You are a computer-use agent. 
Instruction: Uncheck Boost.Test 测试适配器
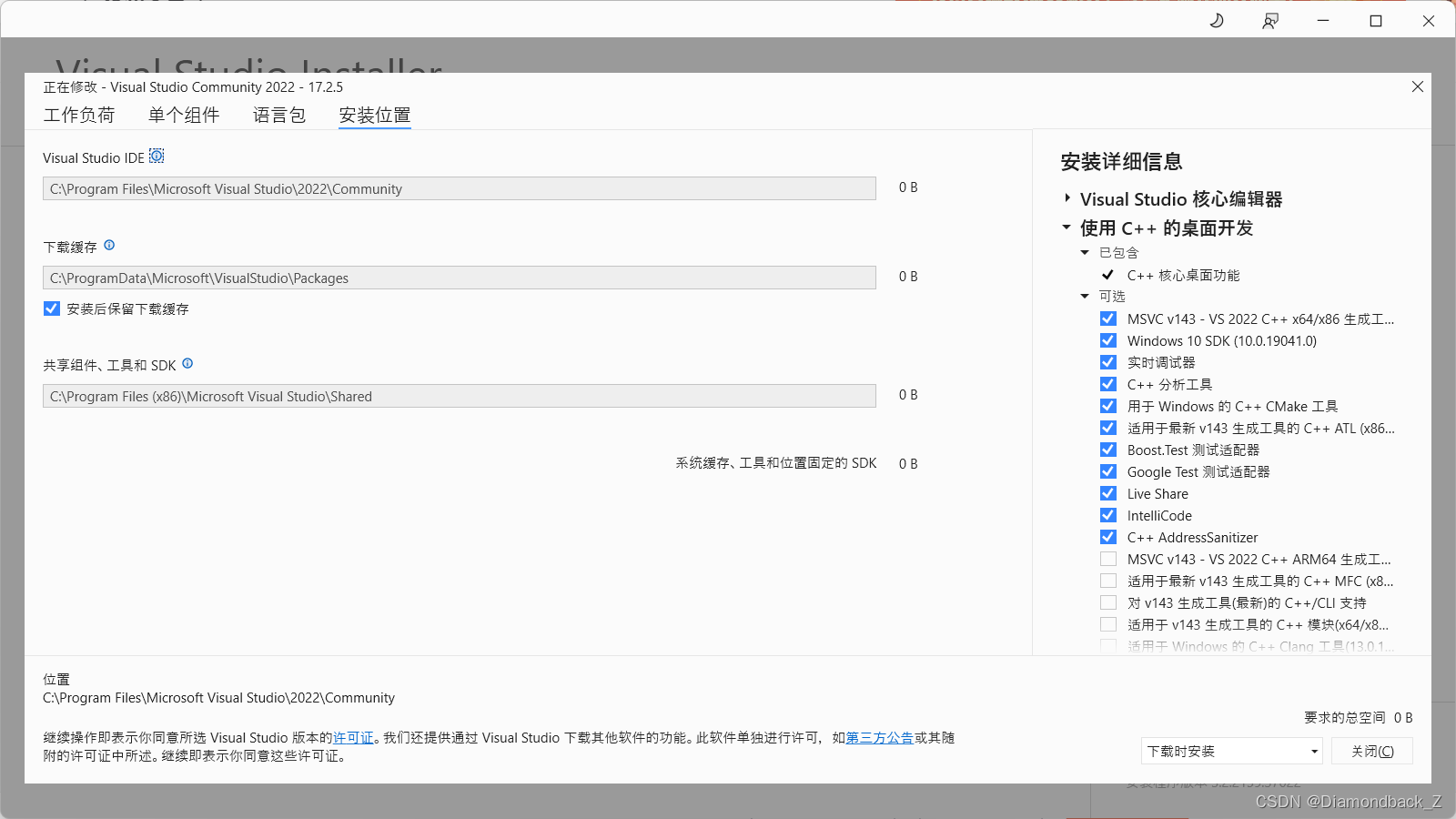[x=1108, y=450]
